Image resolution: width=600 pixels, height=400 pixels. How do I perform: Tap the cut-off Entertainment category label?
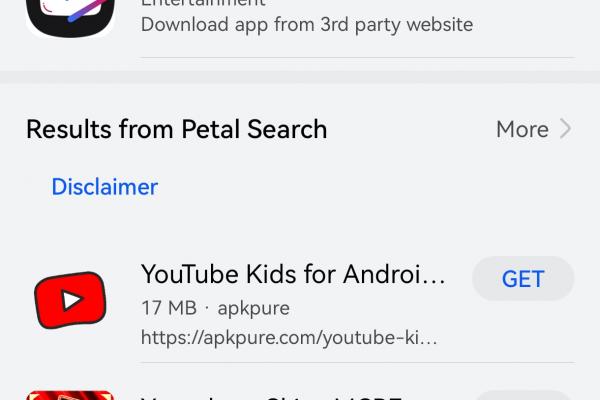pos(203,3)
